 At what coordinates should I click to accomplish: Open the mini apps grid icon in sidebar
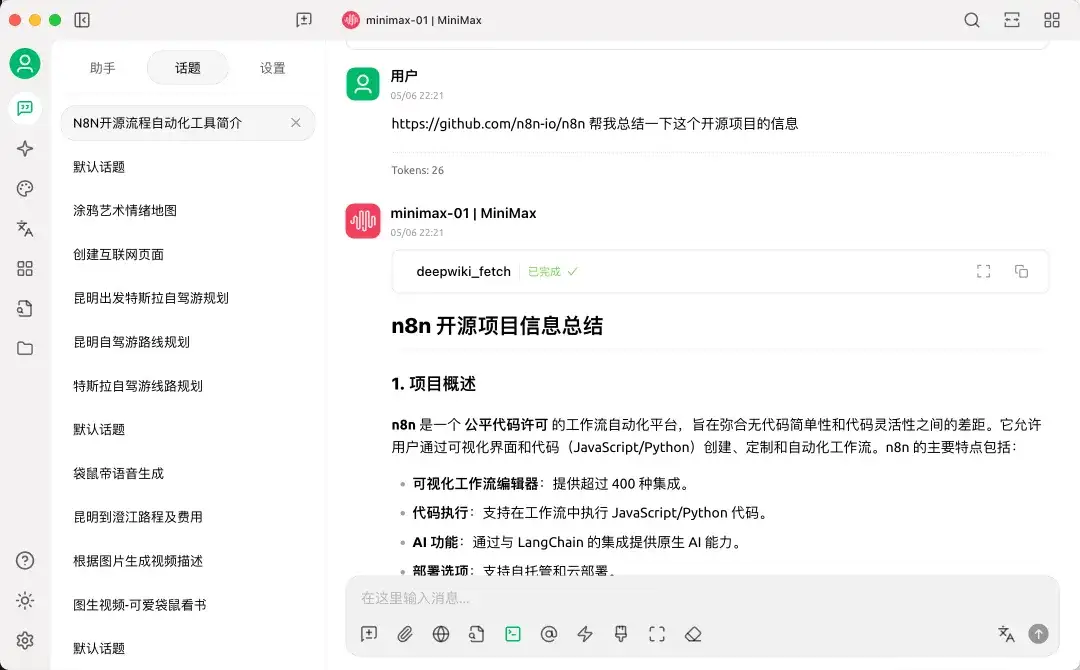(x=25, y=268)
